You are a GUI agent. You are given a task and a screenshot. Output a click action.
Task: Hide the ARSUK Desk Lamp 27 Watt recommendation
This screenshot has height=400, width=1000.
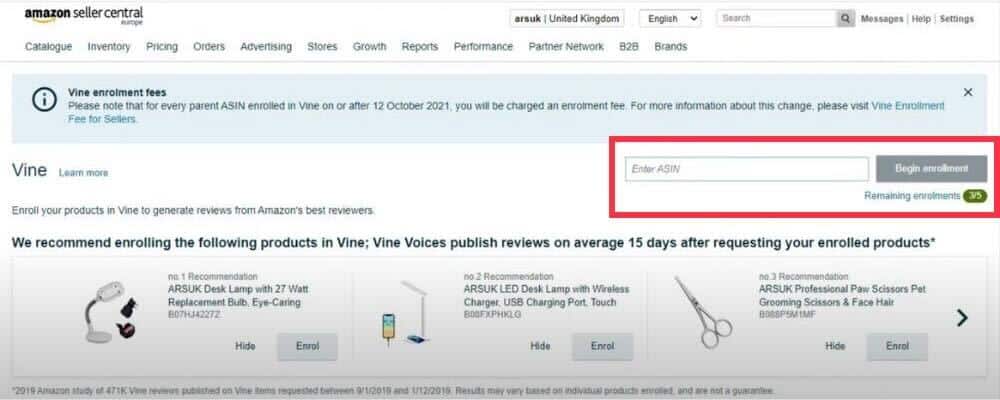(x=246, y=346)
